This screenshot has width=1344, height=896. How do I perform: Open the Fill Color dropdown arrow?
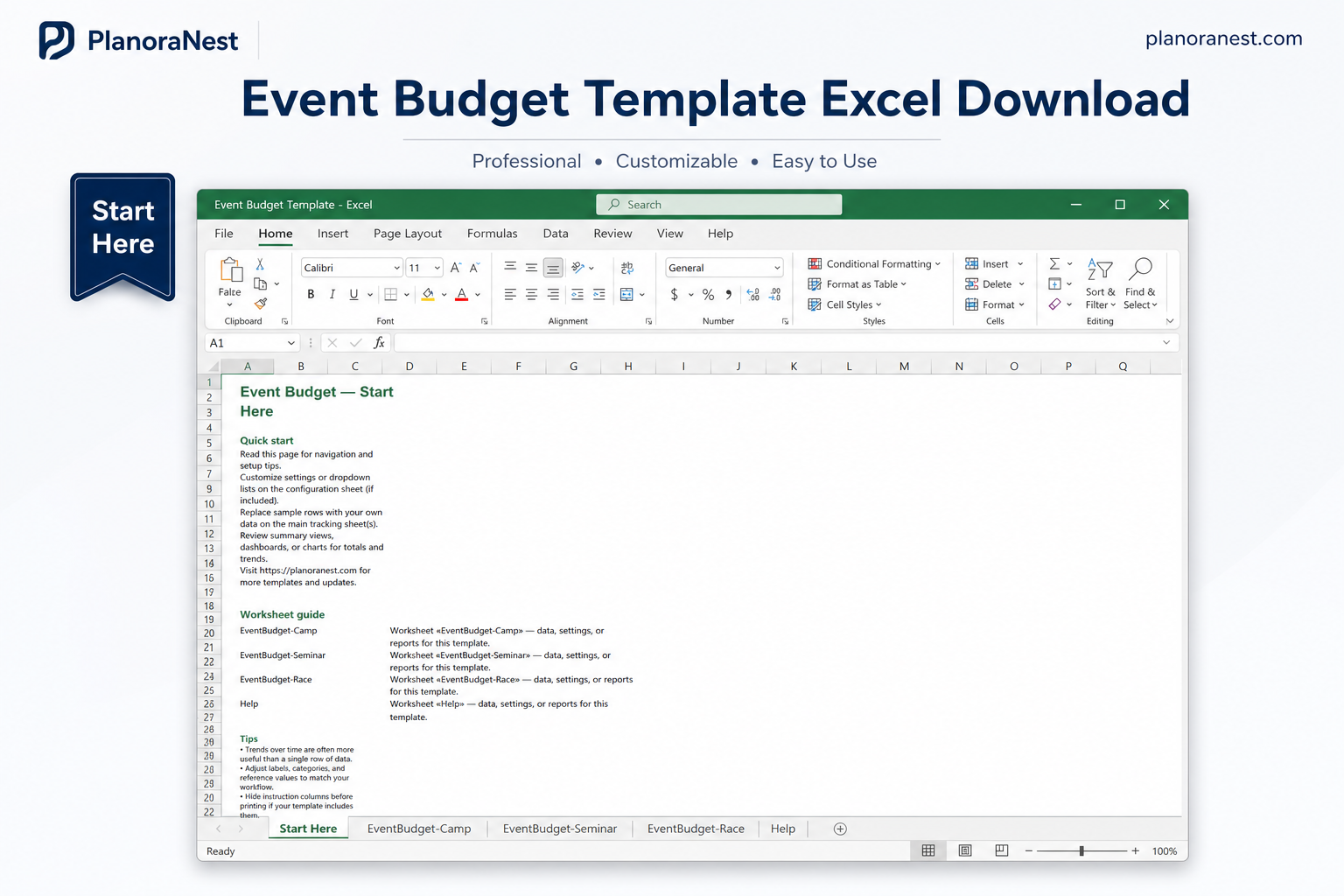(444, 295)
